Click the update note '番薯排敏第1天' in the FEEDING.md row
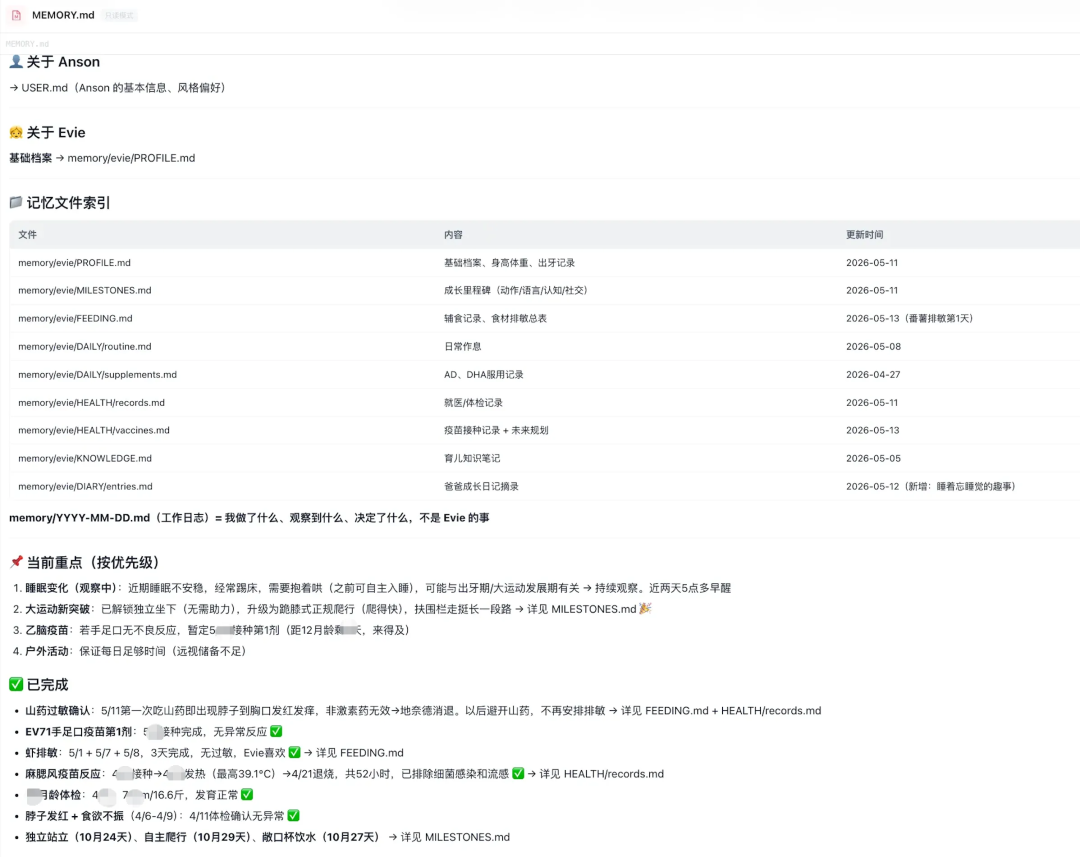This screenshot has width=1080, height=857. 937,319
